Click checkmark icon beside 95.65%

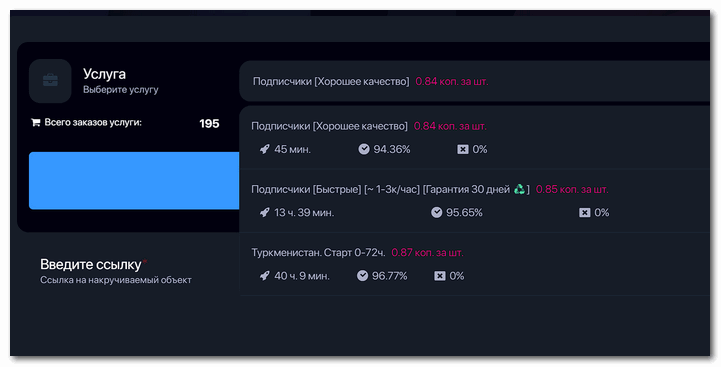pos(436,212)
